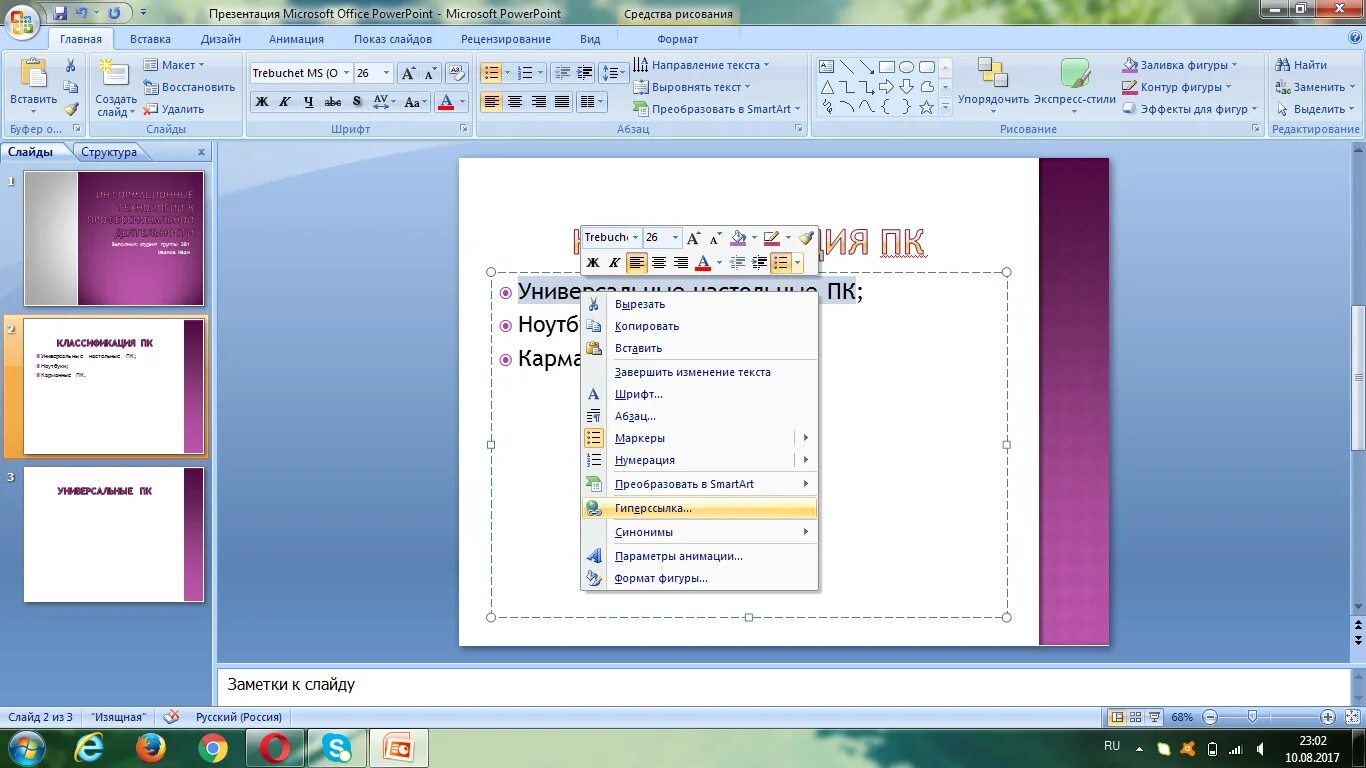The width and height of the screenshot is (1366, 768).
Task: Increase font size in mini toolbar
Action: point(694,238)
